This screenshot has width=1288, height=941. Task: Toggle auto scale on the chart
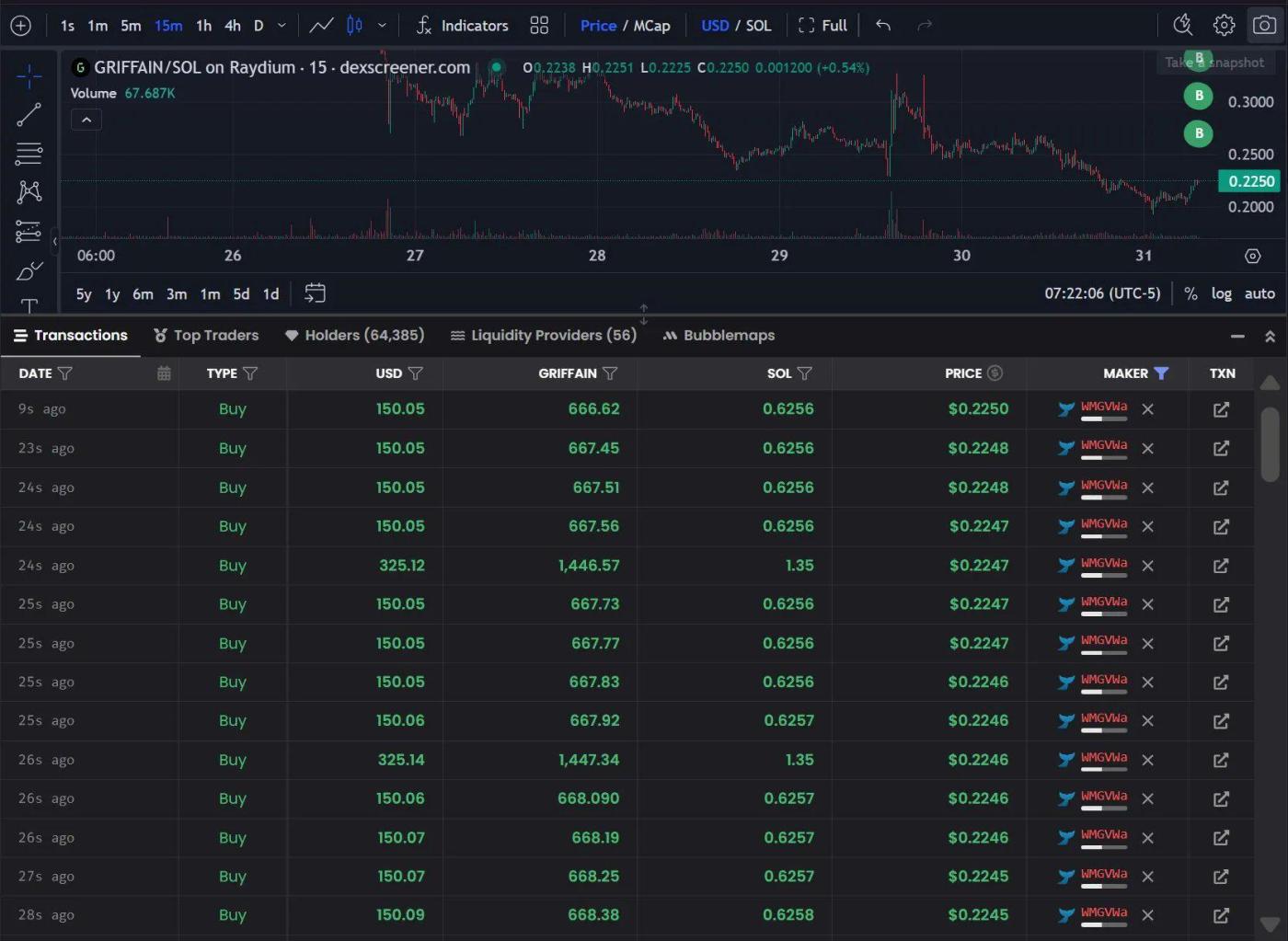point(1259,293)
